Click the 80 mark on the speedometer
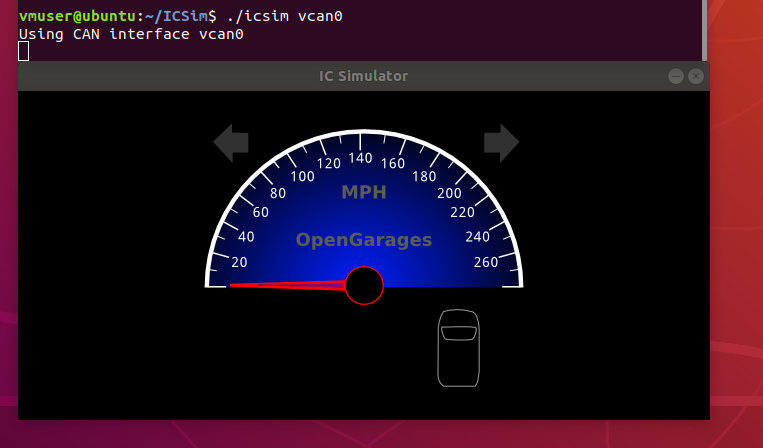 tap(278, 193)
